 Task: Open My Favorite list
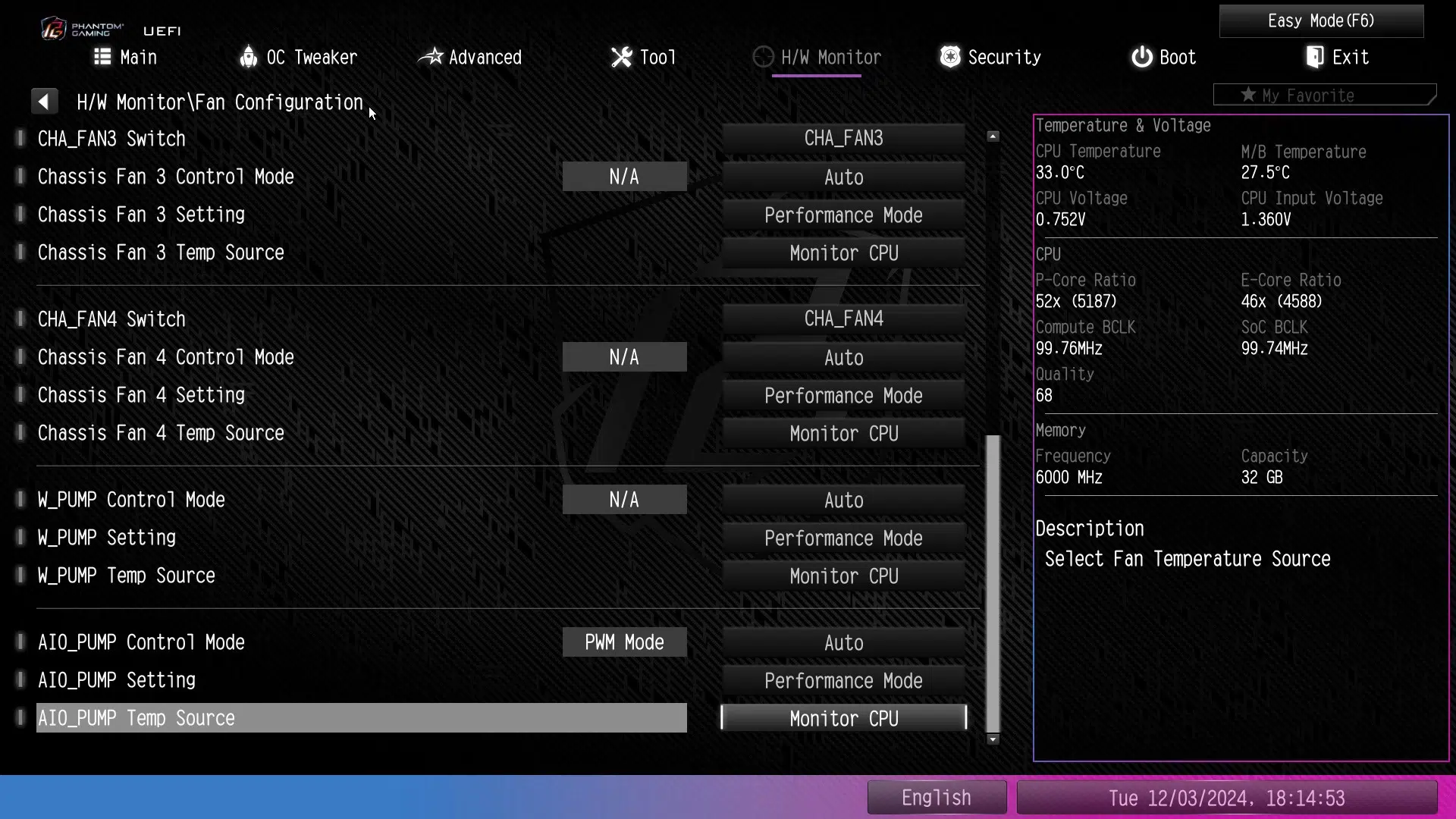(x=1324, y=95)
